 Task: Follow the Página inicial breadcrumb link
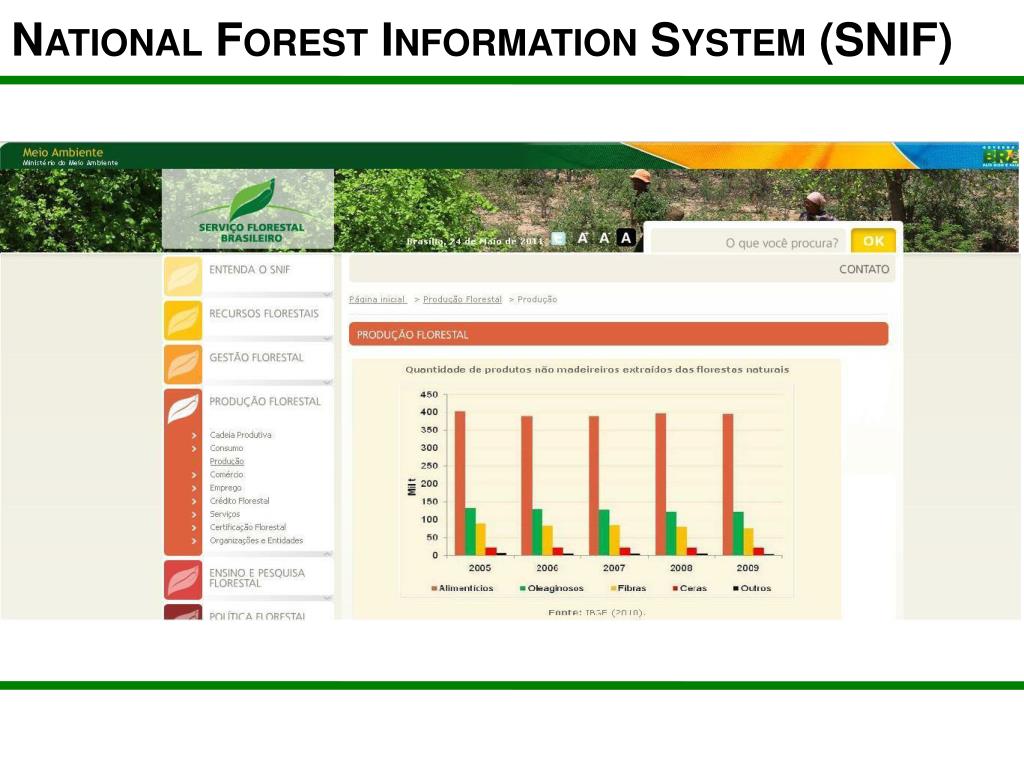[x=377, y=299]
